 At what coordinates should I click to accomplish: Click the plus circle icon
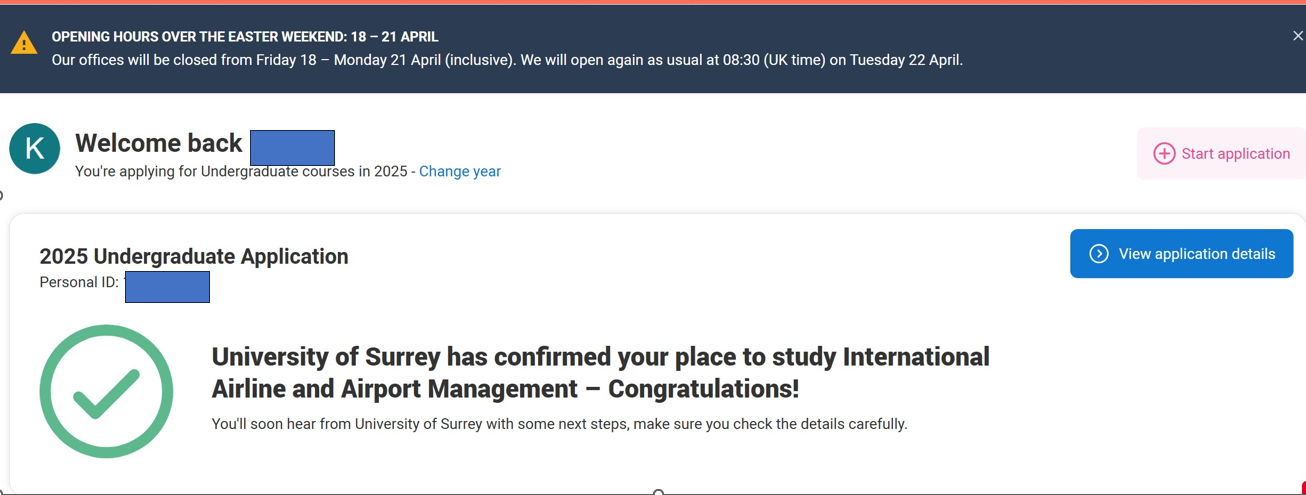[x=1164, y=153]
